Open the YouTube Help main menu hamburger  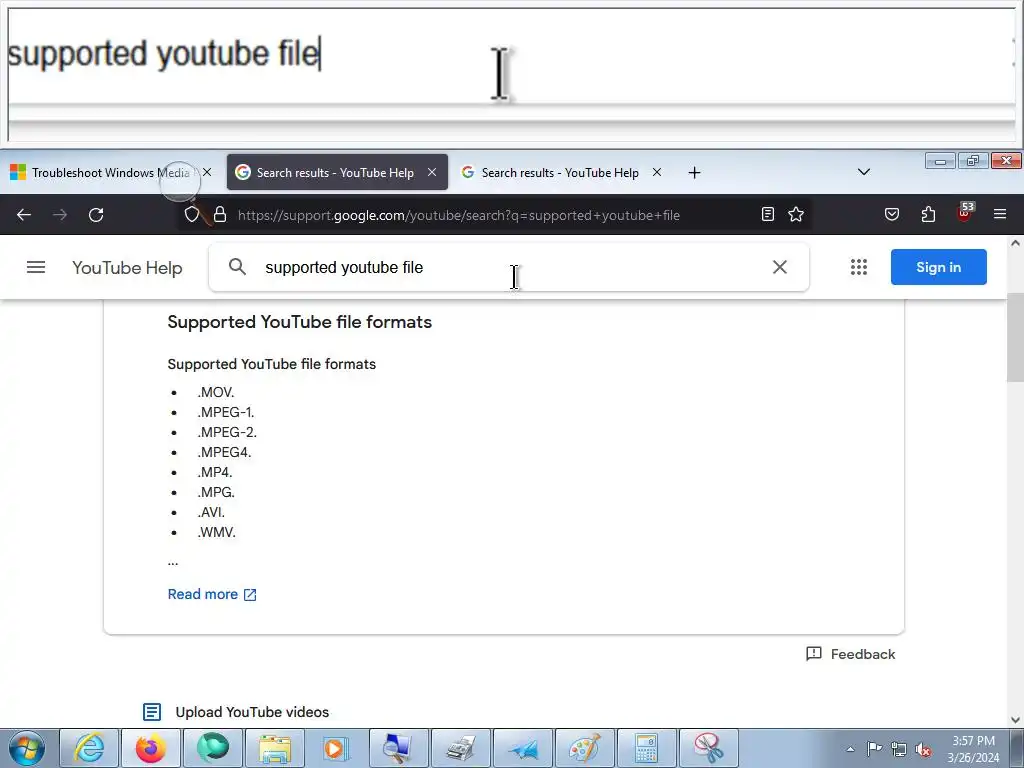(x=36, y=267)
